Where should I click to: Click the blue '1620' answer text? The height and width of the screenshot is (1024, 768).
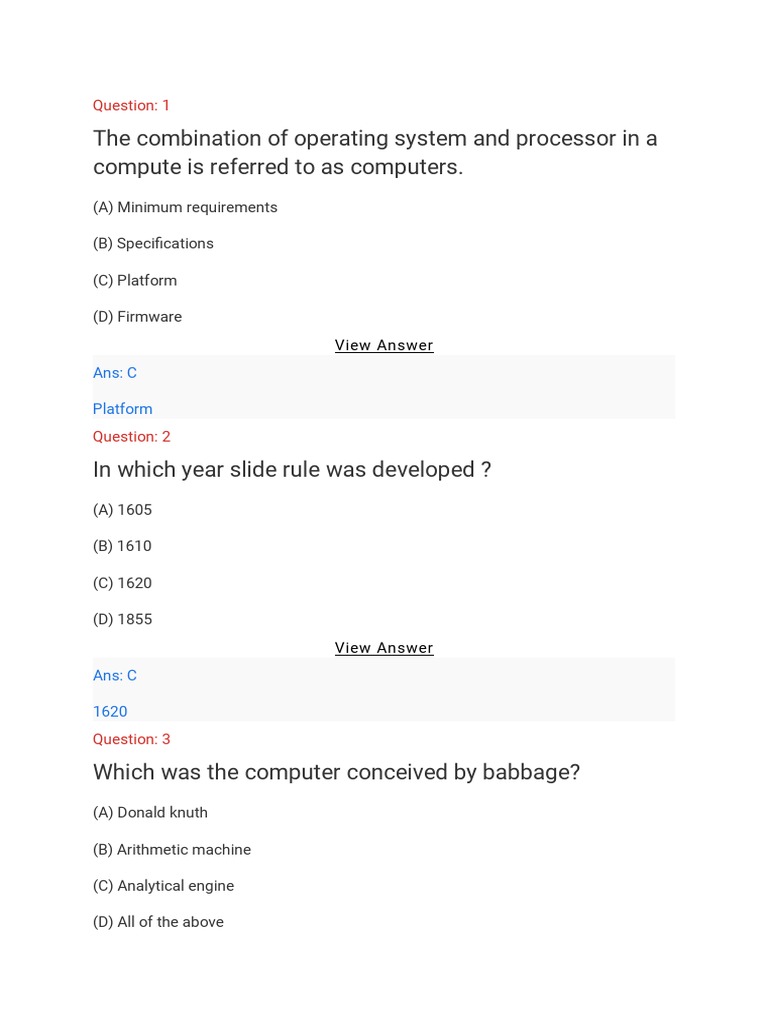click(x=110, y=712)
